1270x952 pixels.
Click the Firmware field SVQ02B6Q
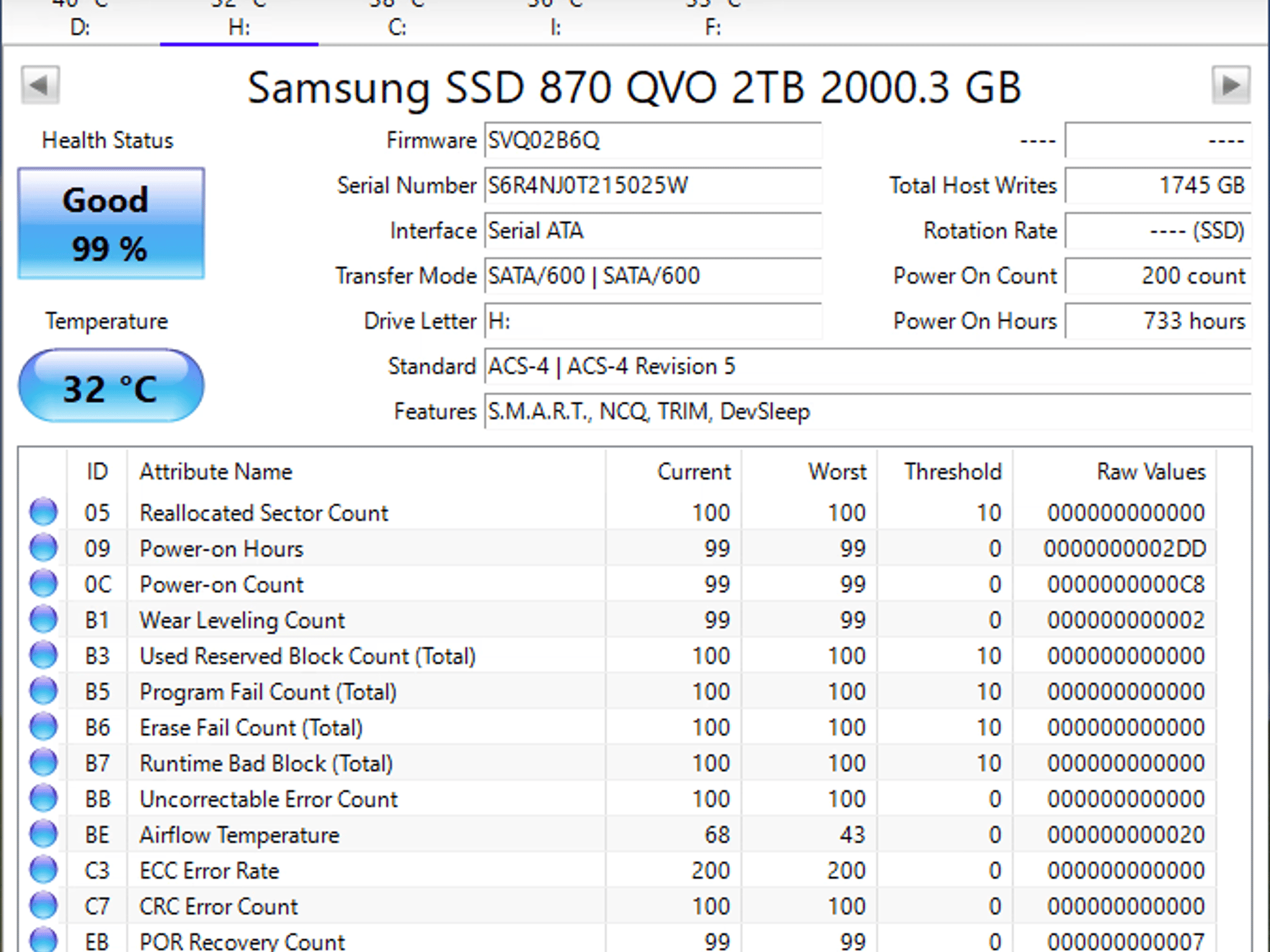point(653,140)
